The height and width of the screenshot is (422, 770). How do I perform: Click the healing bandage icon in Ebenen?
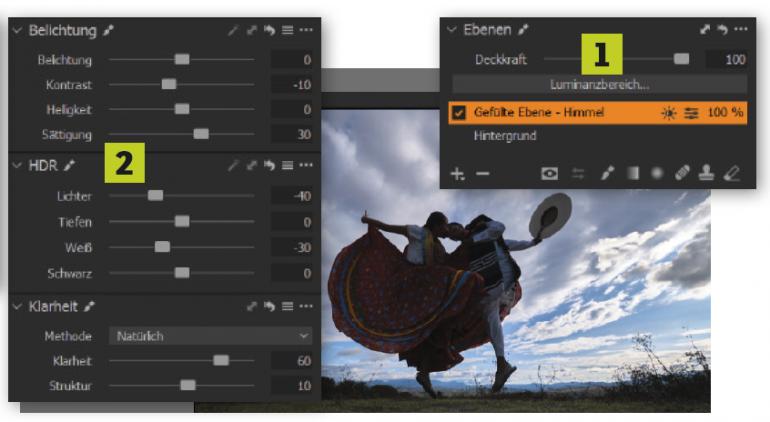click(682, 173)
